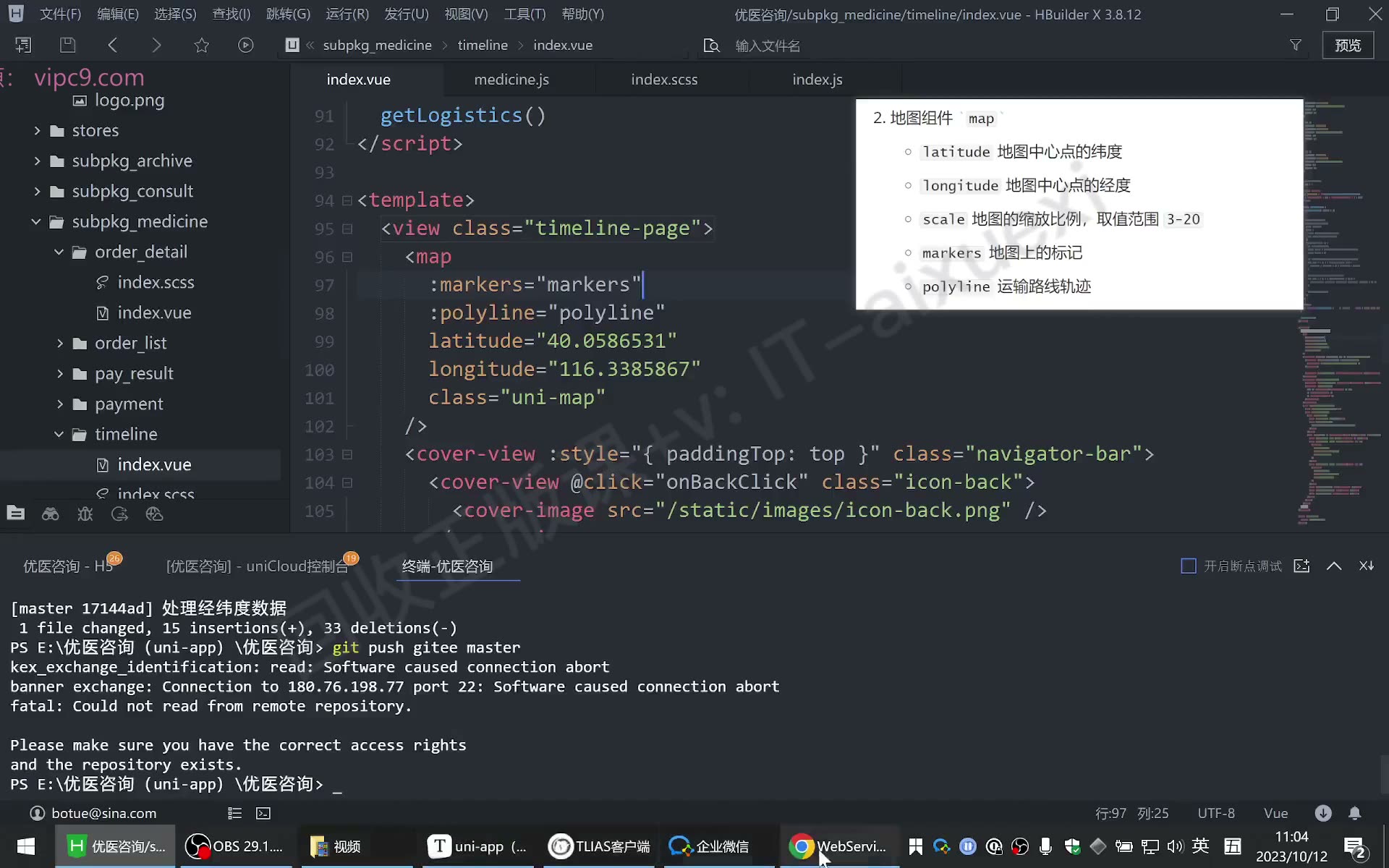The image size is (1389, 868).
Task: Click the binoculars search icon in sidebar footer
Action: (51, 514)
